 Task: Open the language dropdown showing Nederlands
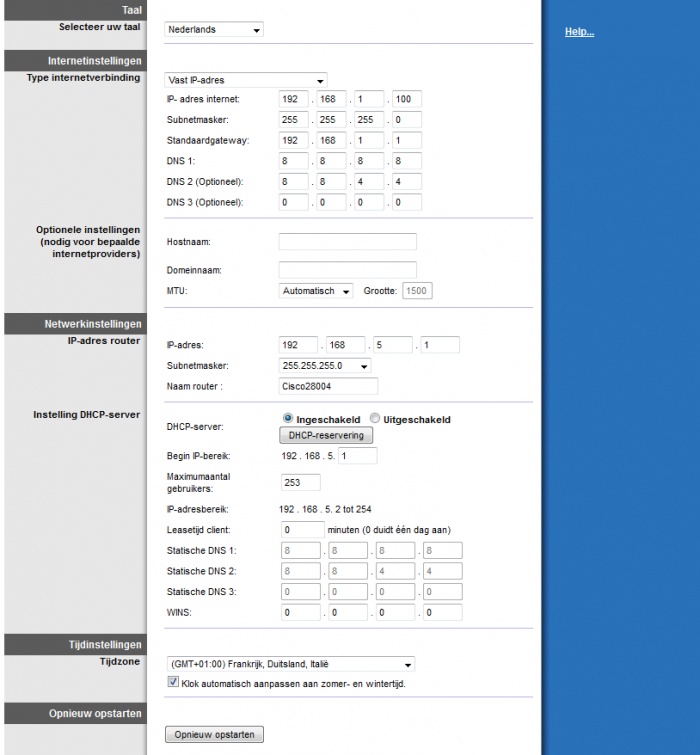[x=213, y=29]
